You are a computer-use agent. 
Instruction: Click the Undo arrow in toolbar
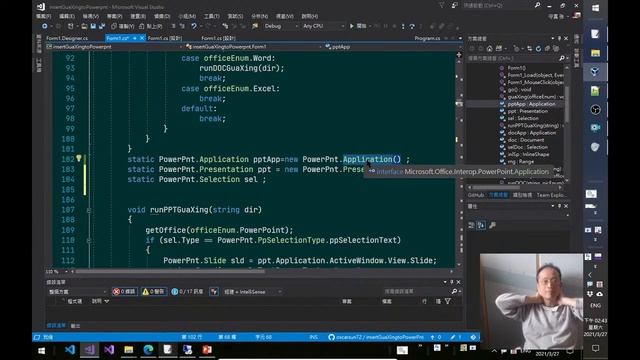(194, 26)
